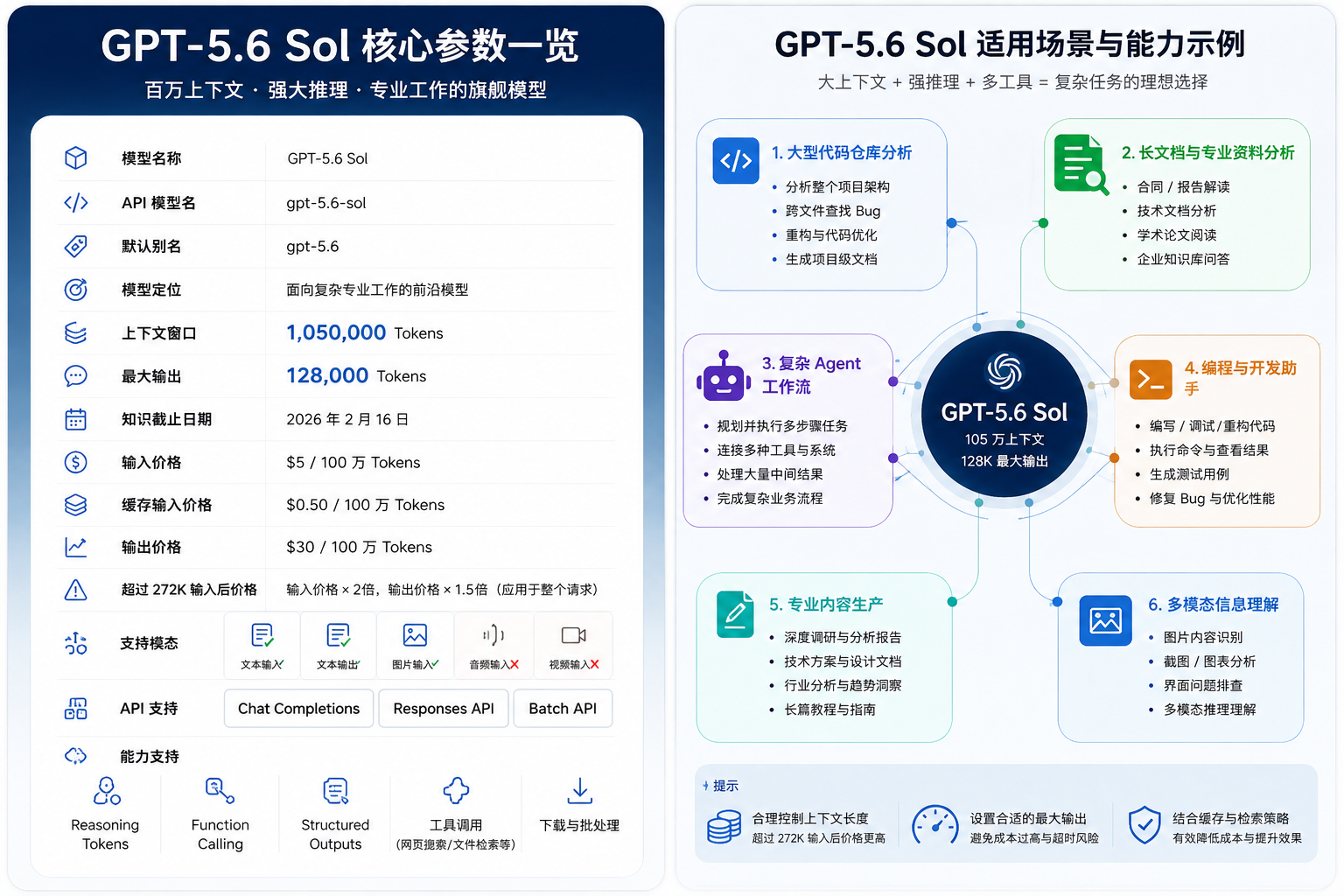The width and height of the screenshot is (1344, 896).
Task: Click the blue code icon in 大型代码仓库分析 card
Action: (736, 161)
